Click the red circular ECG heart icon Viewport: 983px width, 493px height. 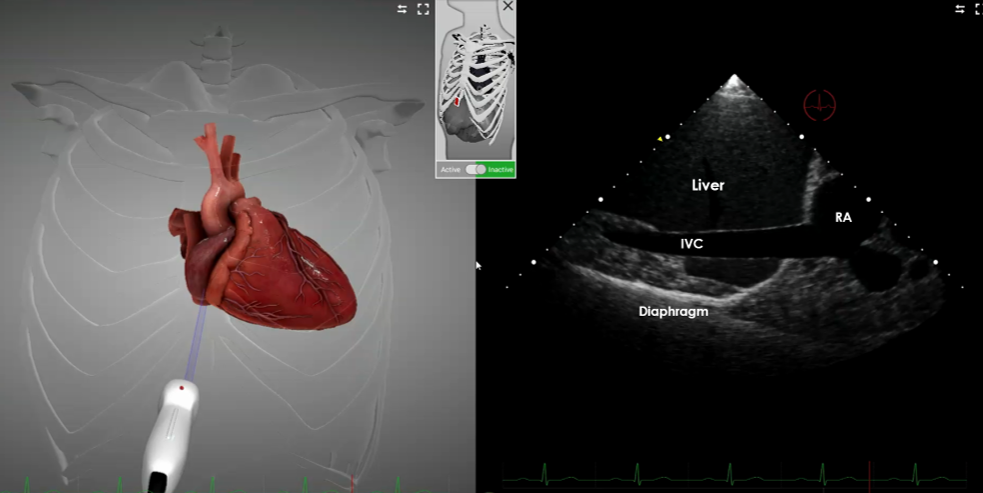click(819, 104)
